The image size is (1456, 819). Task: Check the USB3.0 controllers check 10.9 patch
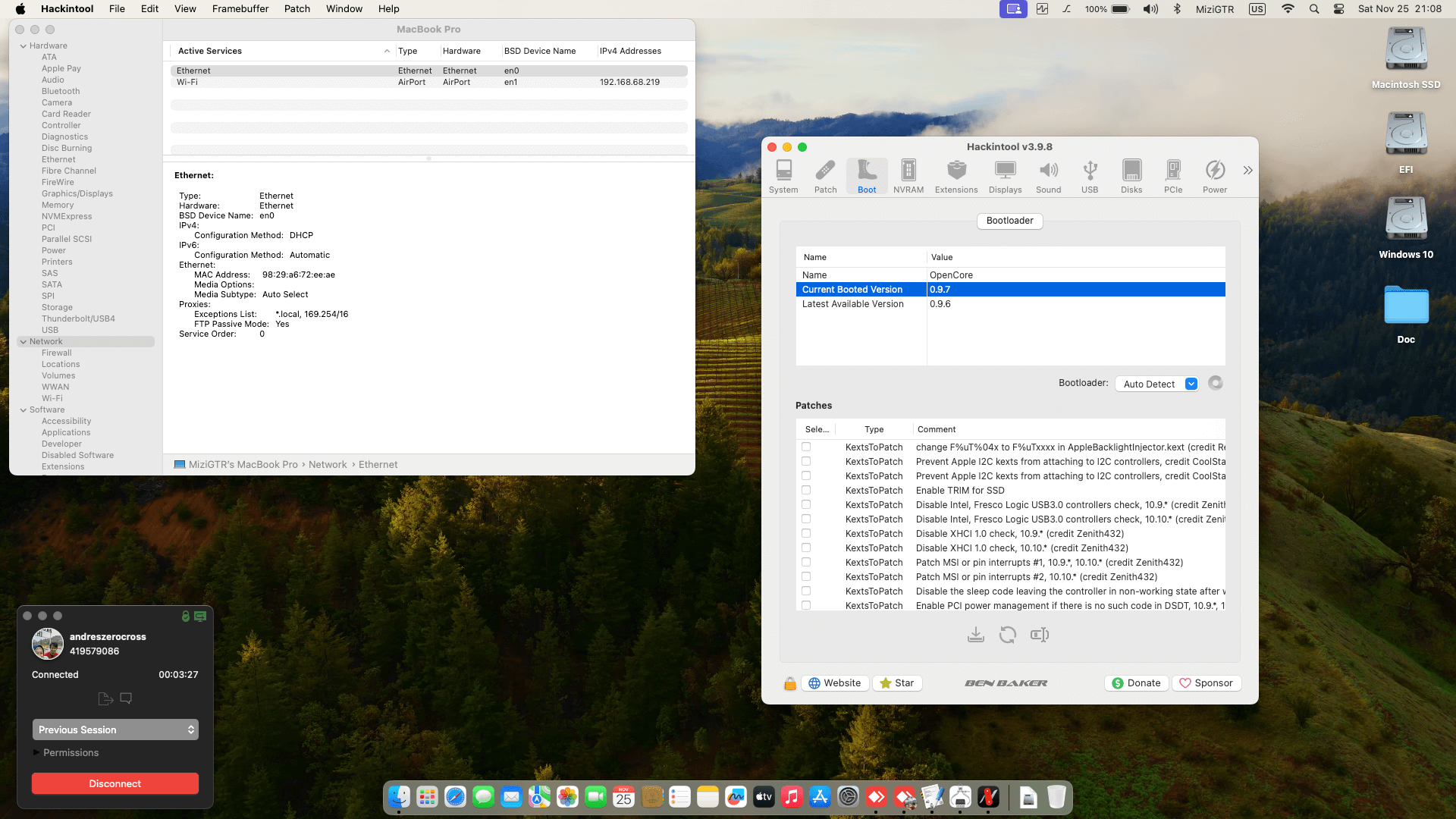pyautogui.click(x=806, y=505)
